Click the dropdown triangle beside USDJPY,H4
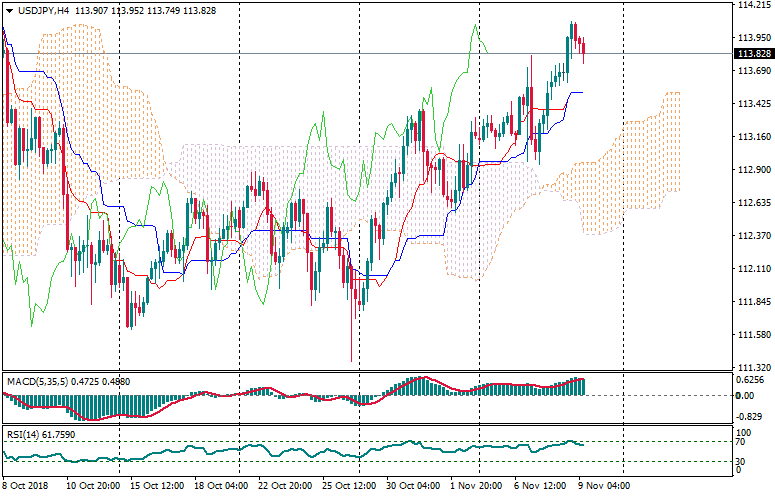 [x=9, y=10]
